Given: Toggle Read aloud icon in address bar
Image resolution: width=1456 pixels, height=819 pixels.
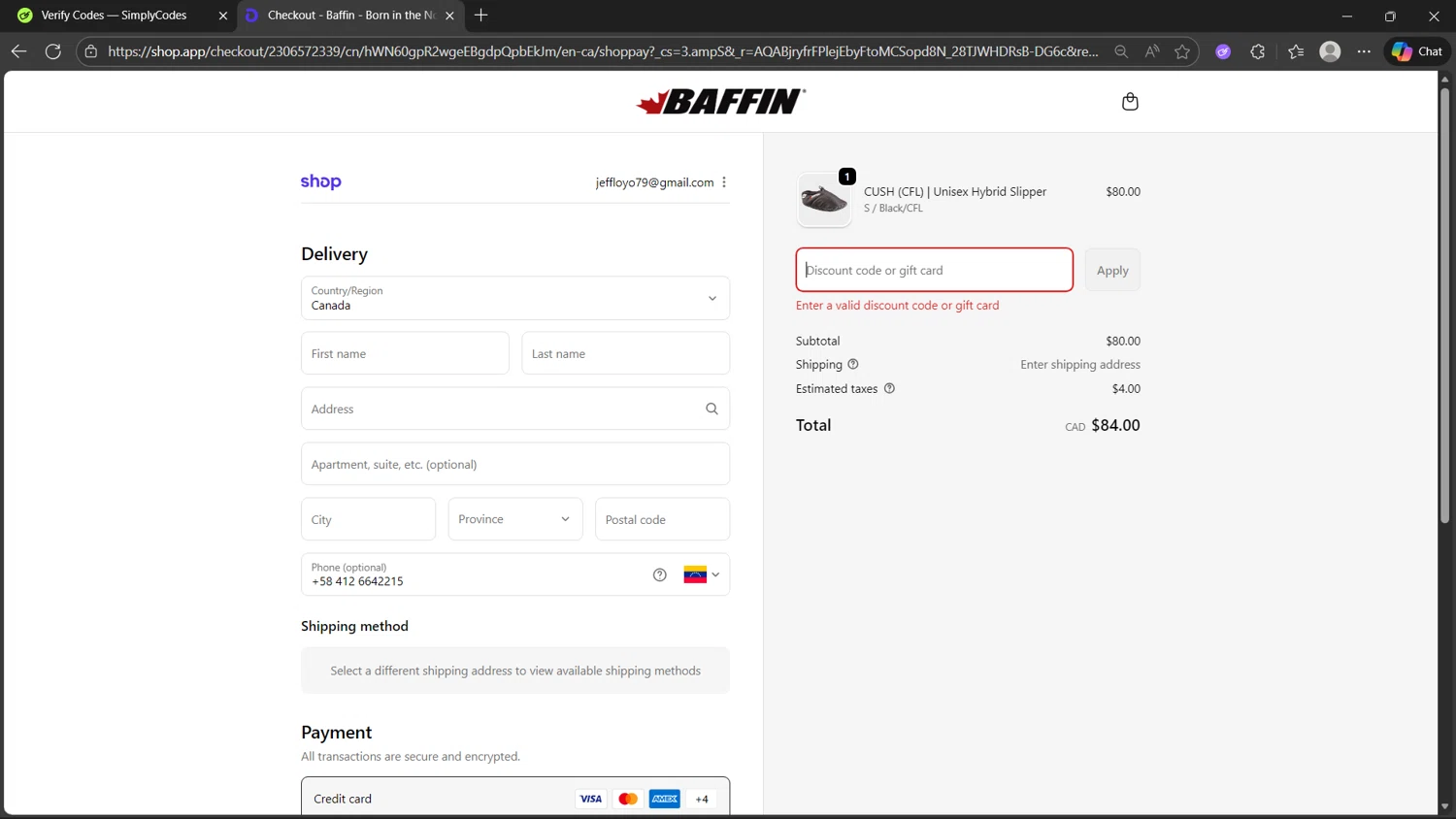Looking at the screenshot, I should tap(1152, 51).
